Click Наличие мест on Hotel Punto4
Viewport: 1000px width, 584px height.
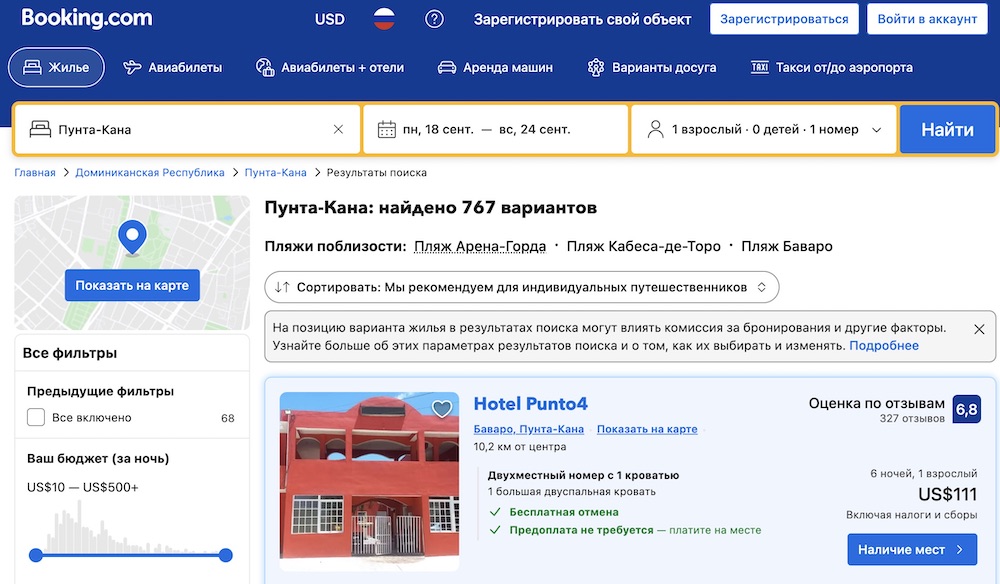[911, 550]
